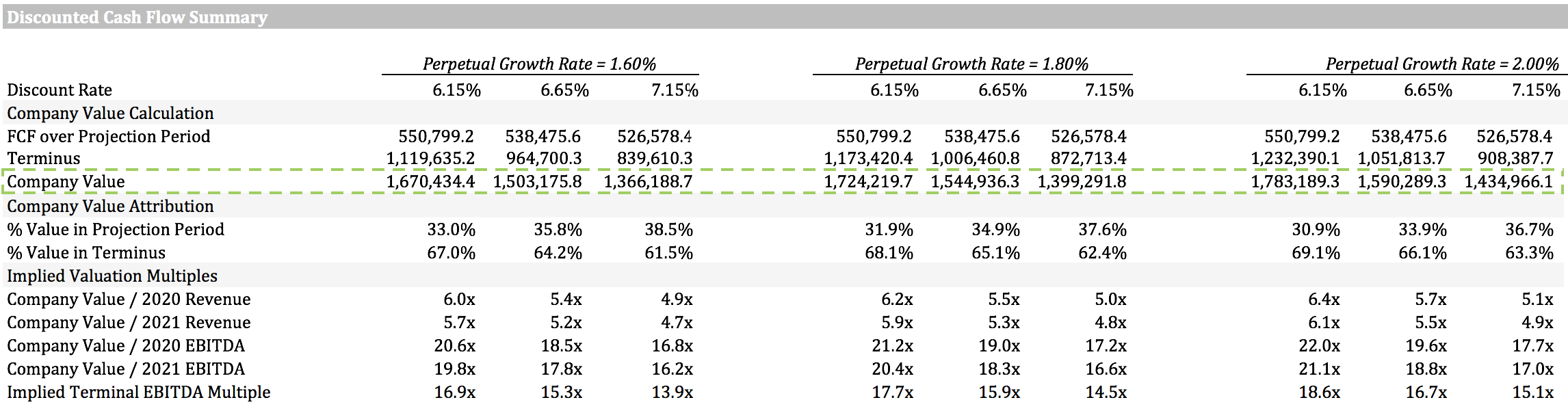Select the Perpetual Growth Rate = 2.00% header
1568x413 pixels.
pos(1442,64)
